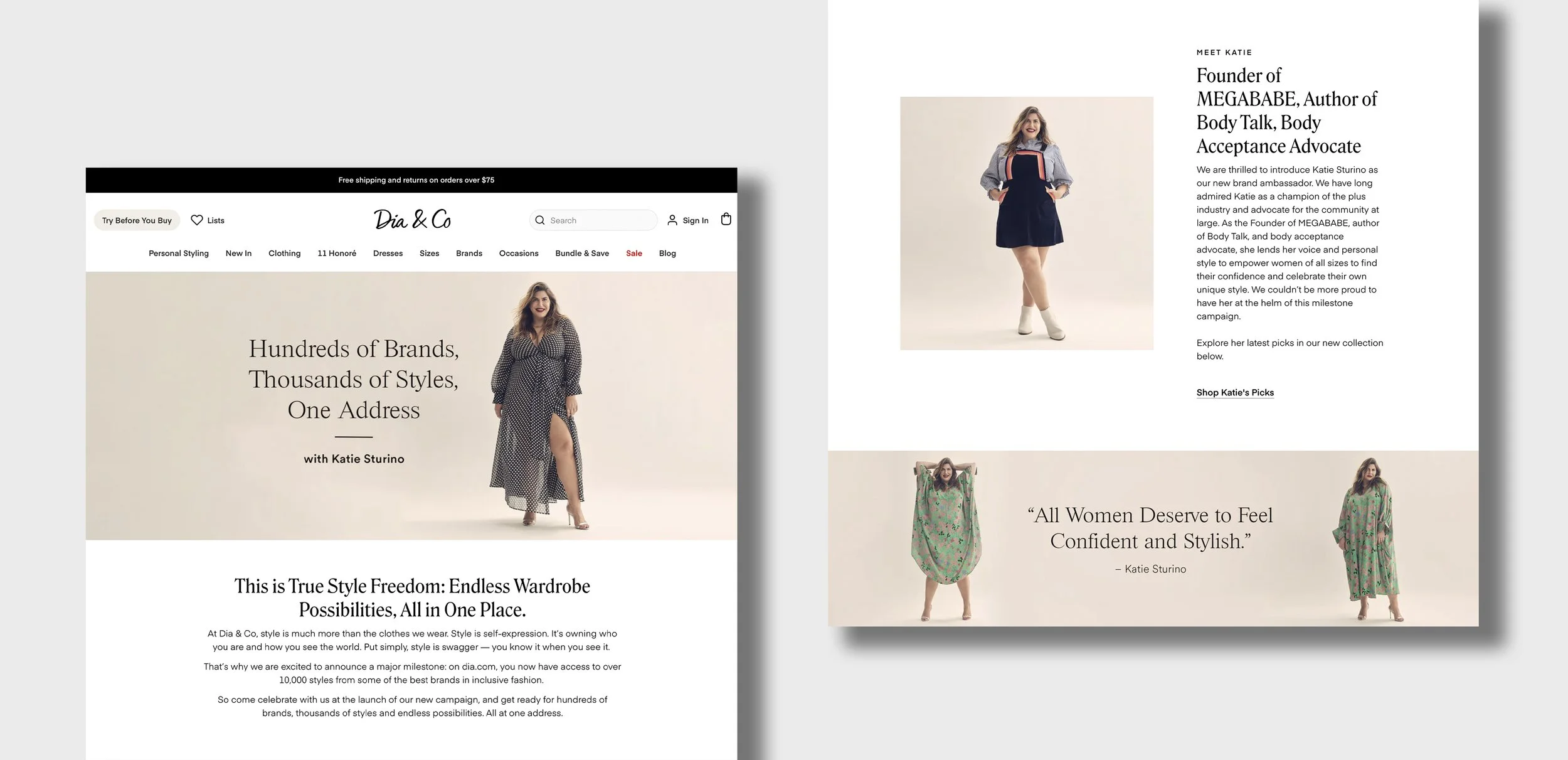Click 'Explore her latest picks' text

point(1290,350)
